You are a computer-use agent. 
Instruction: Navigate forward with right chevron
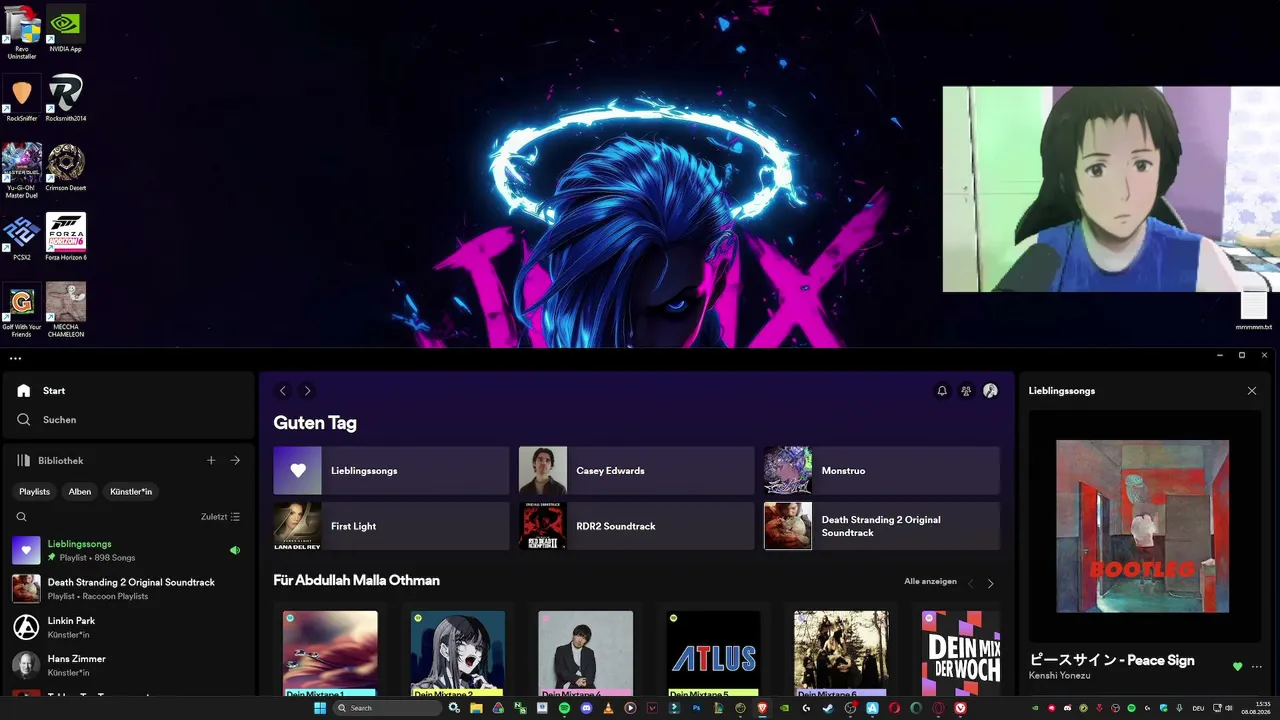[307, 391]
